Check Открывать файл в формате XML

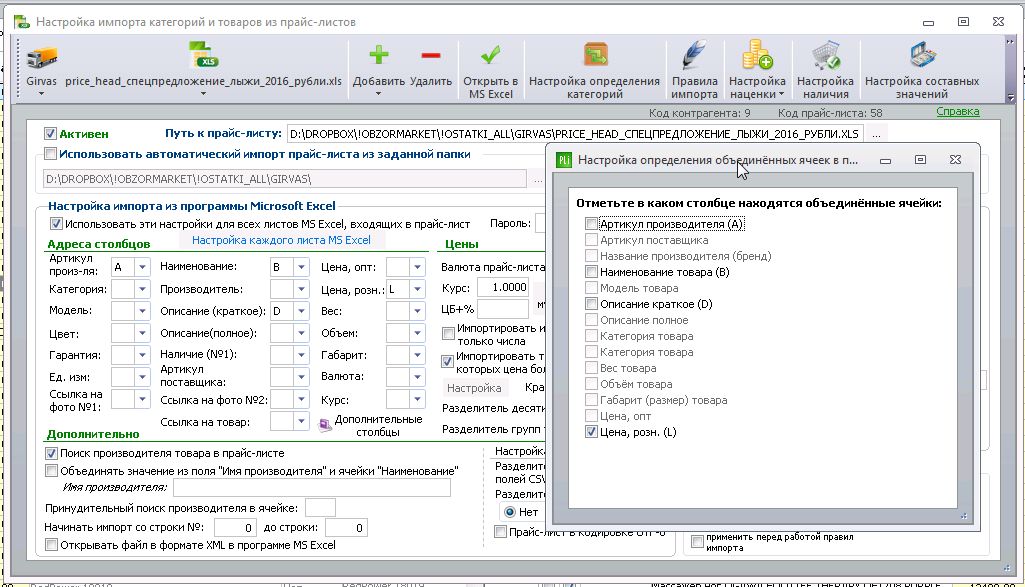[51, 545]
